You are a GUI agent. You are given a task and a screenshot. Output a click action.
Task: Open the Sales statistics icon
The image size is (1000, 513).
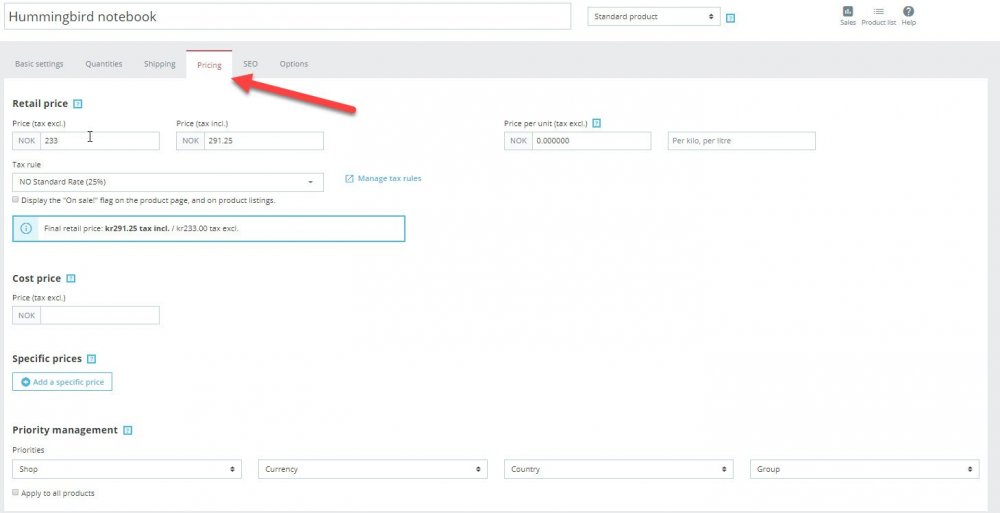click(x=848, y=15)
